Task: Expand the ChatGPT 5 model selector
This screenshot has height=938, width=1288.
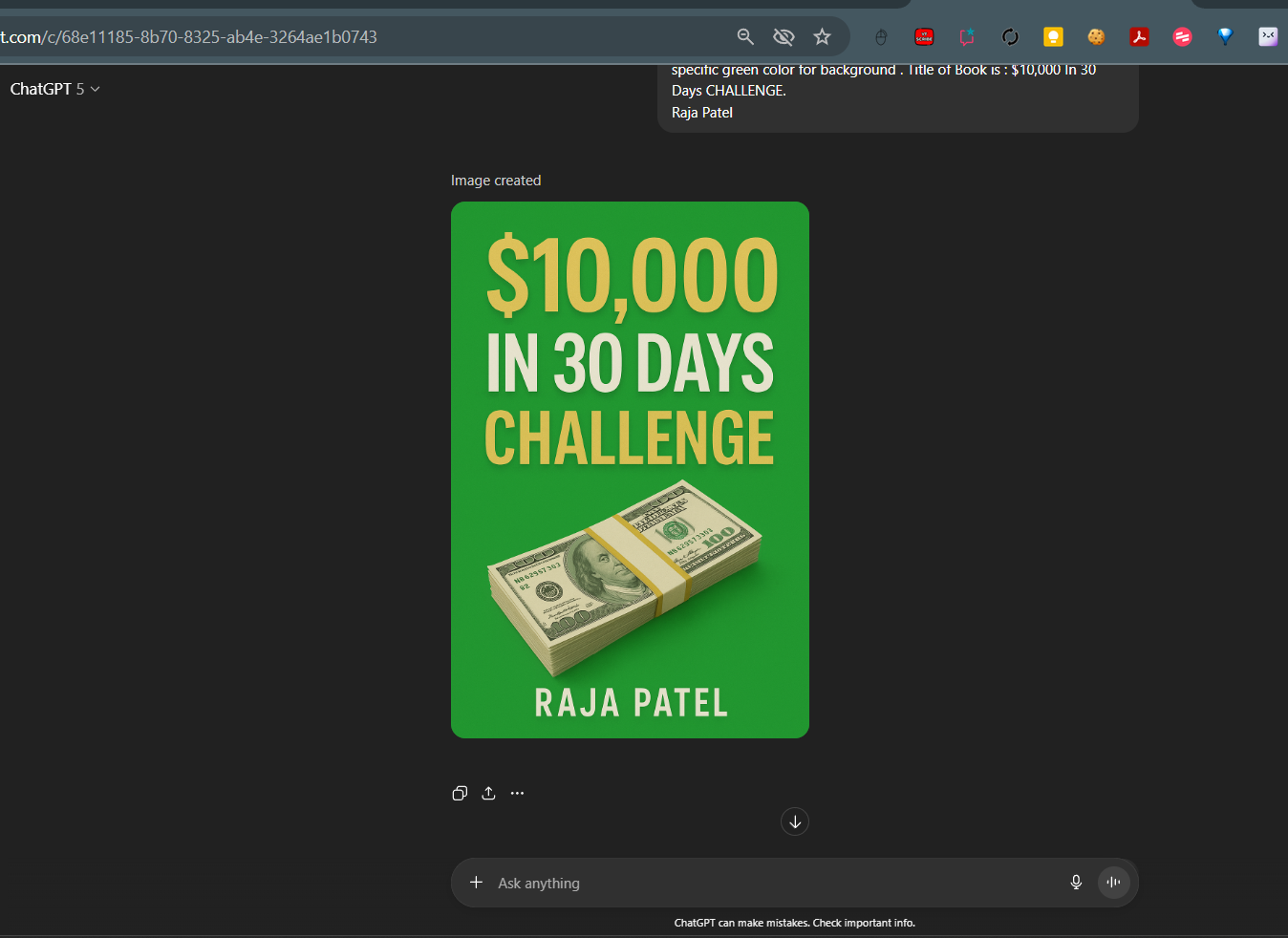Action: coord(54,89)
